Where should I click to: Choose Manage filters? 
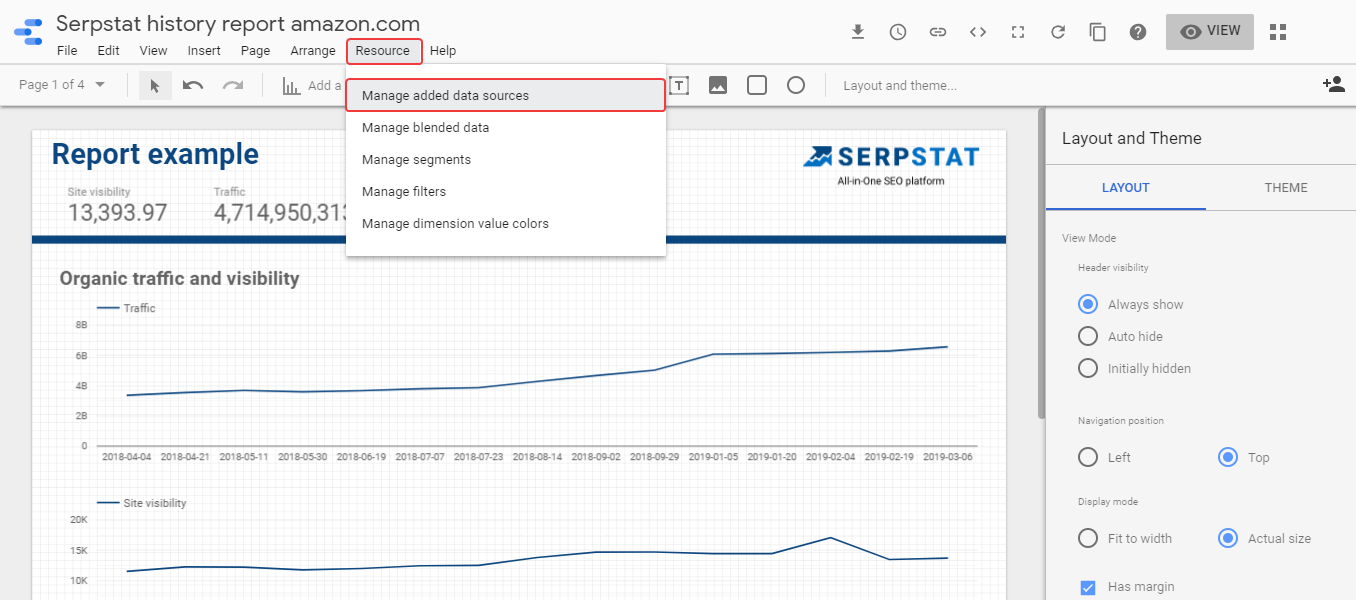pyautogui.click(x=505, y=191)
